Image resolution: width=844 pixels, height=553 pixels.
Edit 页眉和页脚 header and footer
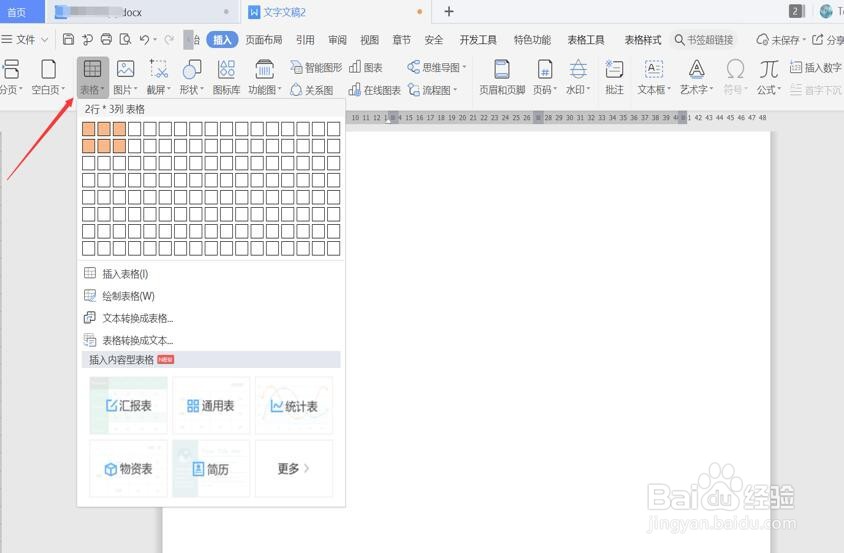pos(502,77)
